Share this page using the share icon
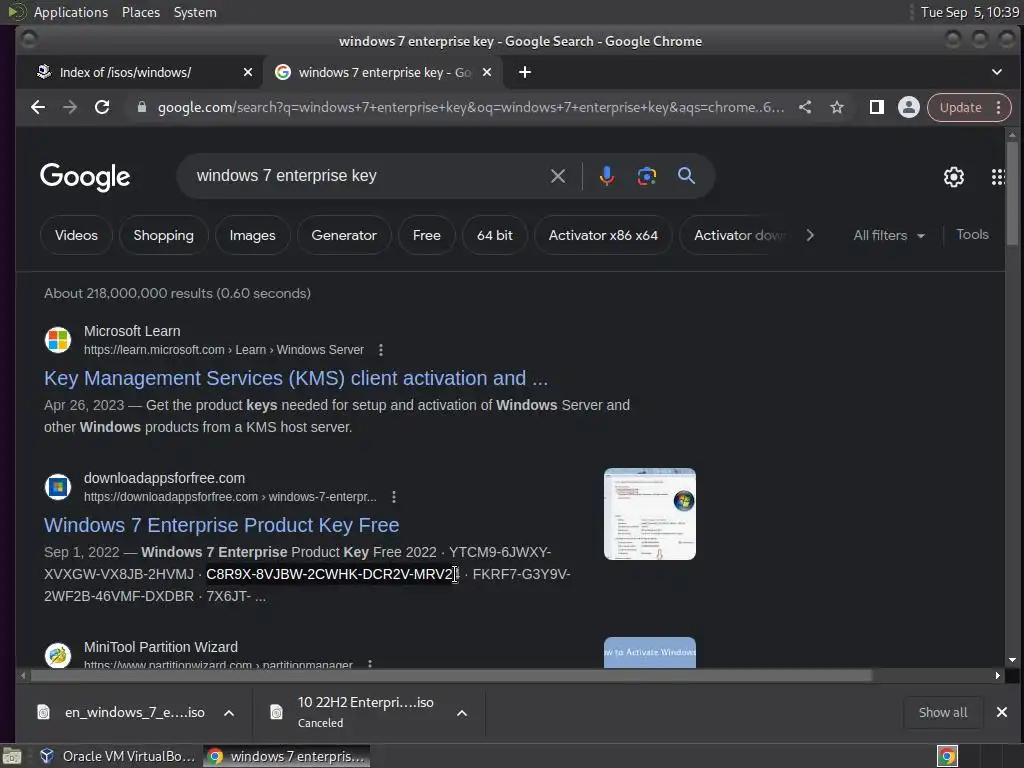 tap(805, 107)
